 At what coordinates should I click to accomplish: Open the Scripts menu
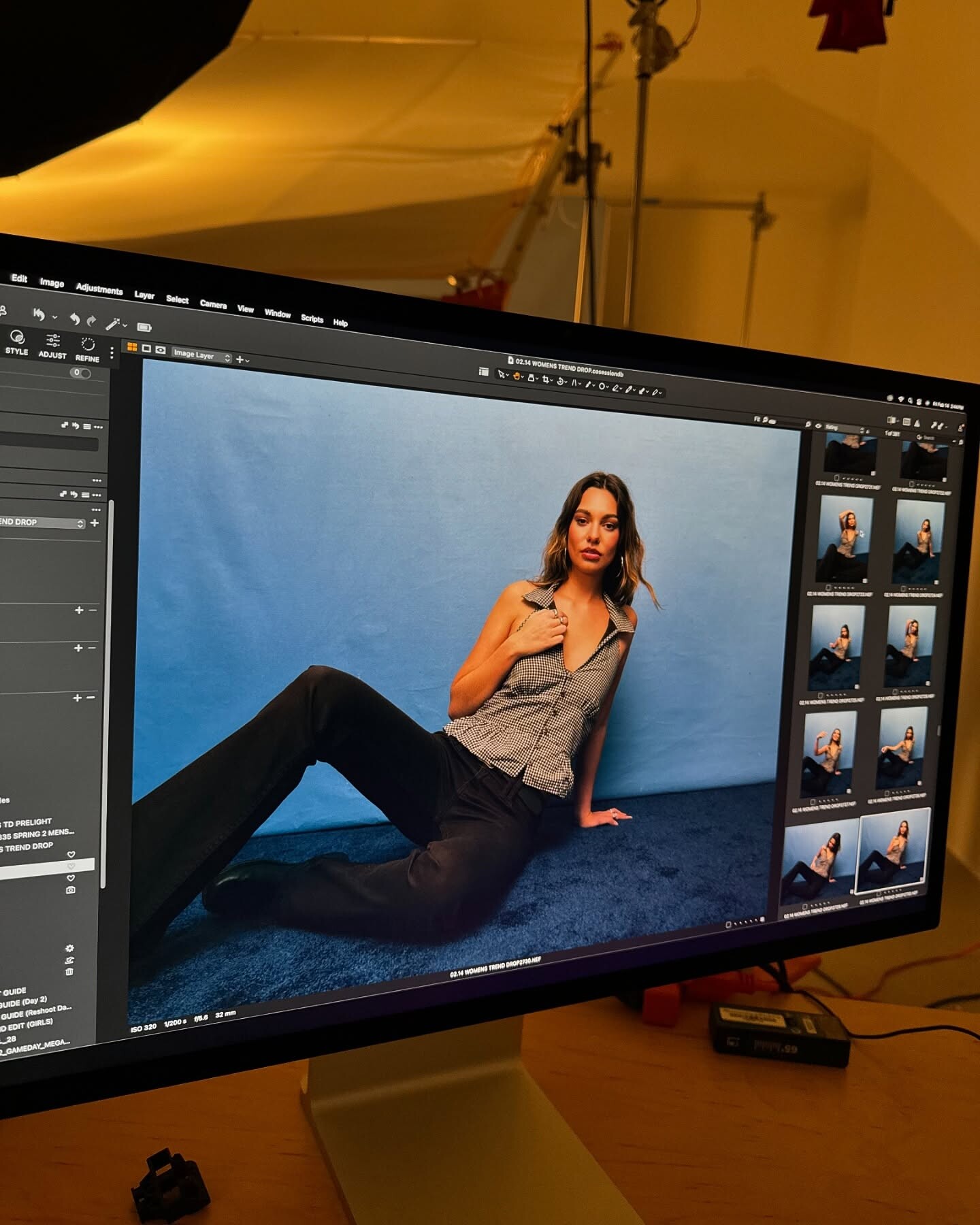(x=312, y=318)
